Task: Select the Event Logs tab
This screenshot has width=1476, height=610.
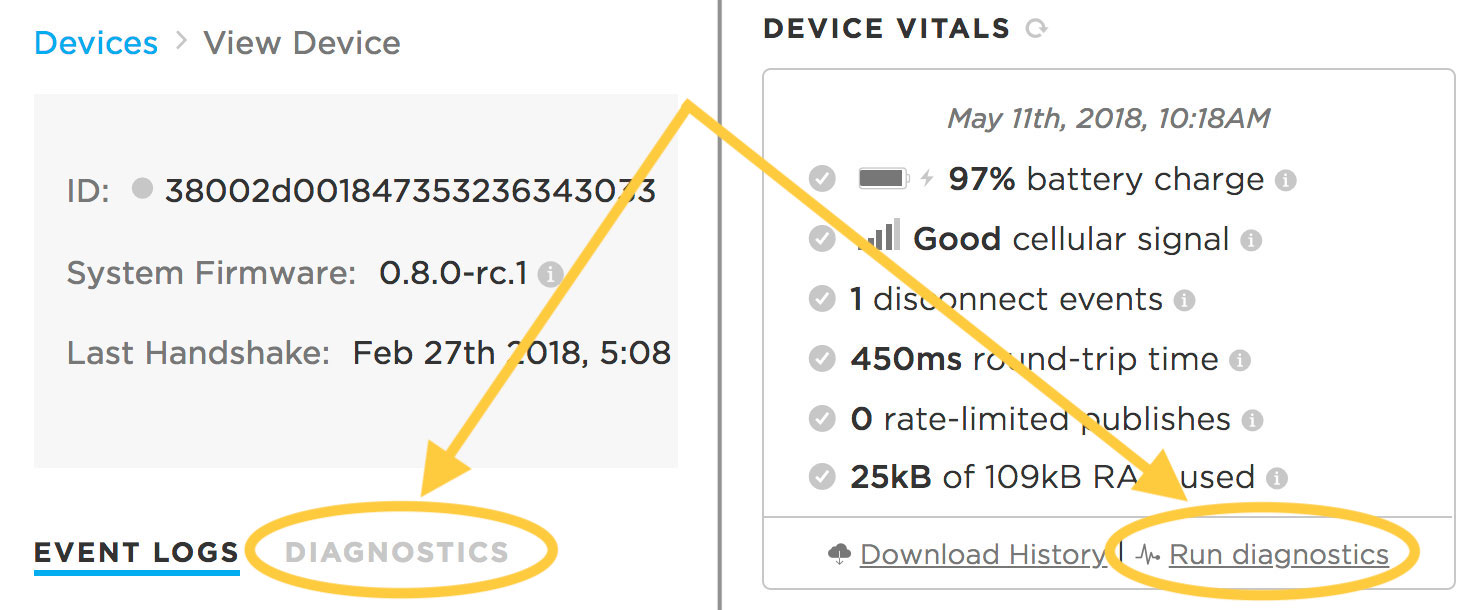Action: pos(137,553)
